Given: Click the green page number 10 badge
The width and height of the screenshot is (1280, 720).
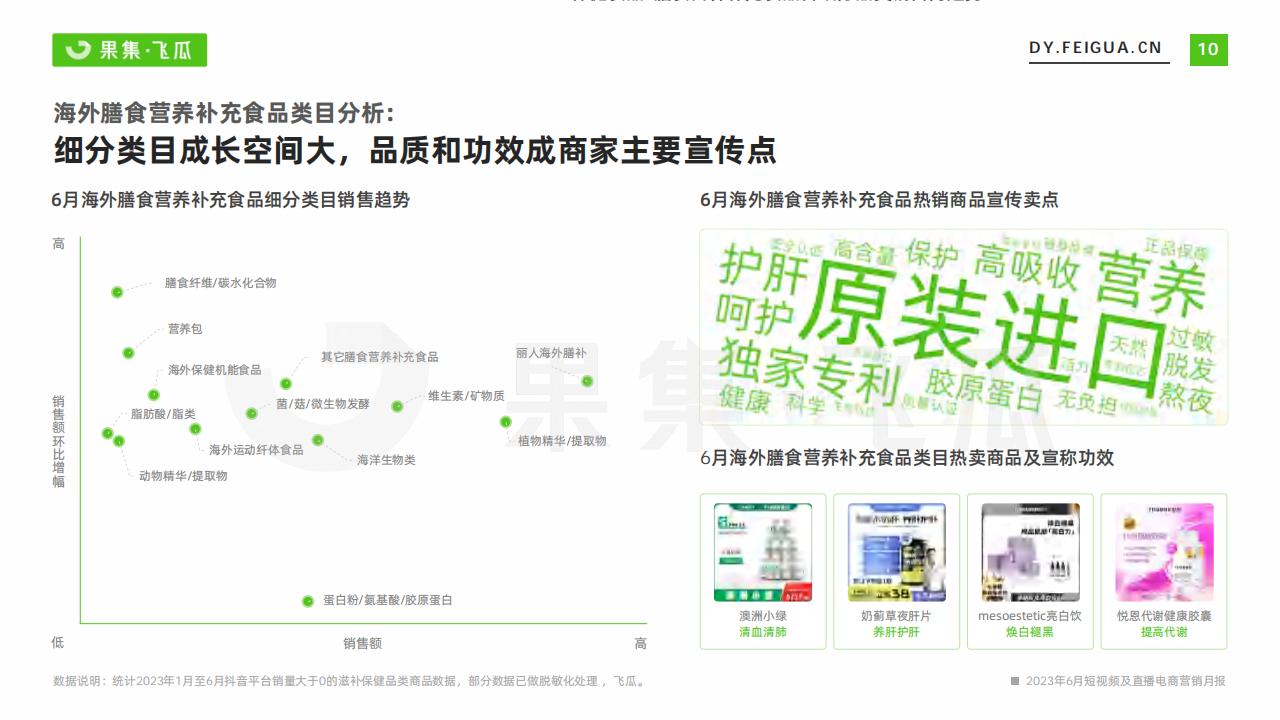Looking at the screenshot, I should 1208,49.
